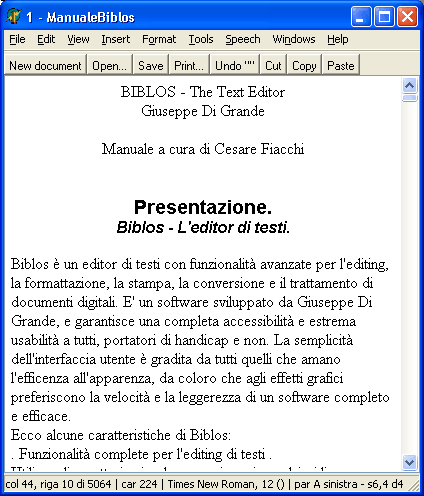Click the Open... toolbar button

pos(110,65)
